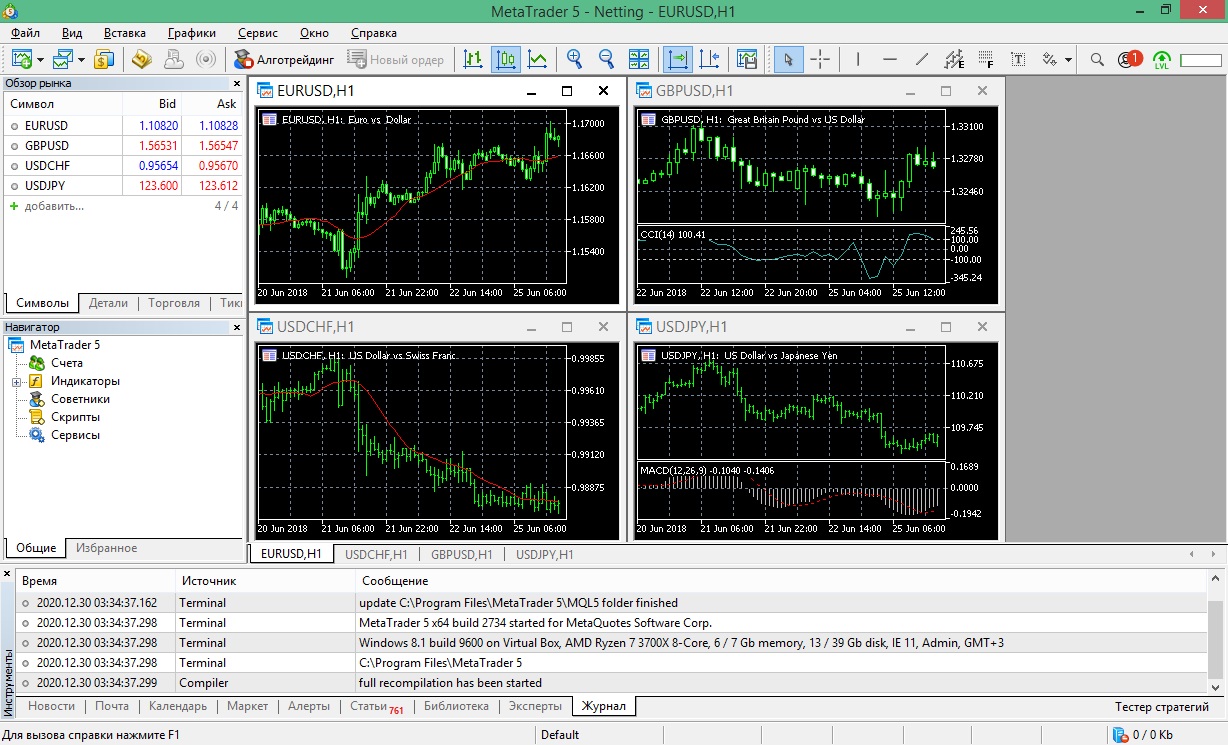1228x745 pixels.
Task: Tile chart windows with the grid icon
Action: coord(638,59)
